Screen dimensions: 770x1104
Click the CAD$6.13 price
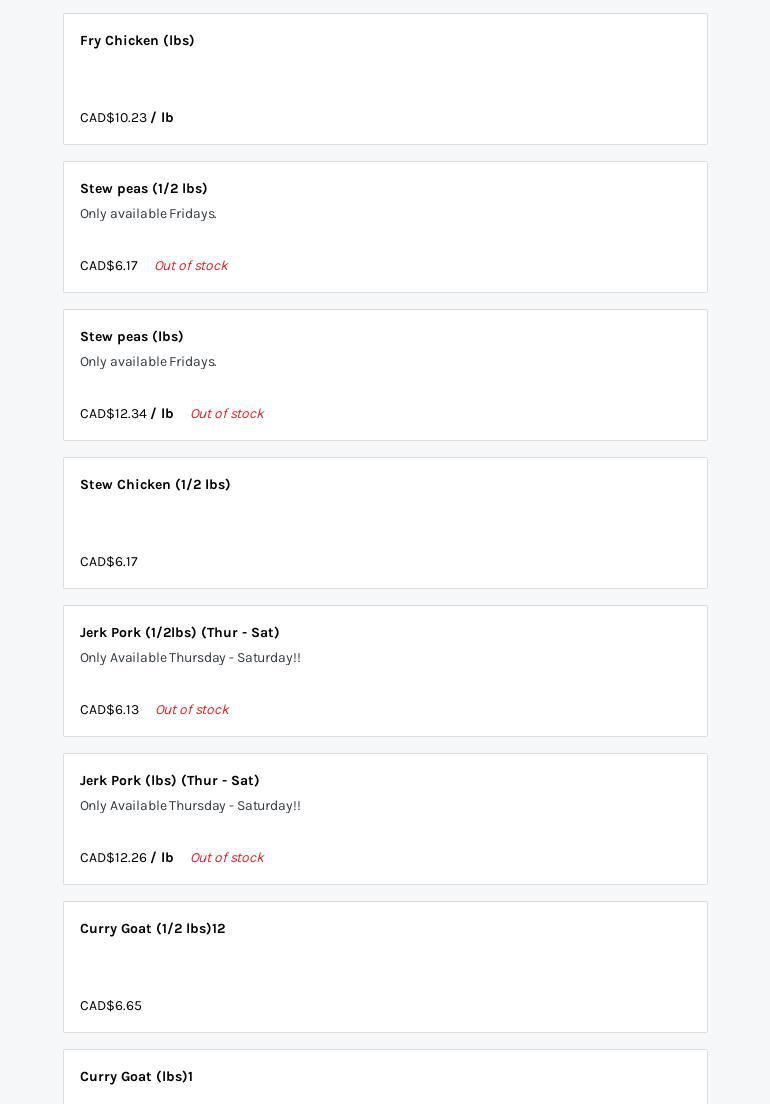tap(110, 710)
